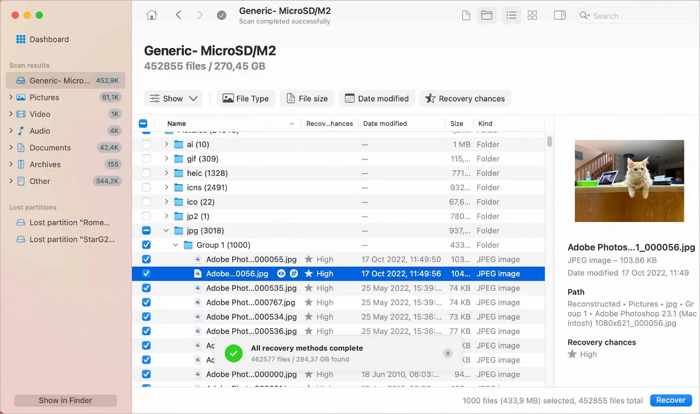Screen dimensions: 700x414
Task: Check the gif (309) folder checkbox
Action: 146,159
